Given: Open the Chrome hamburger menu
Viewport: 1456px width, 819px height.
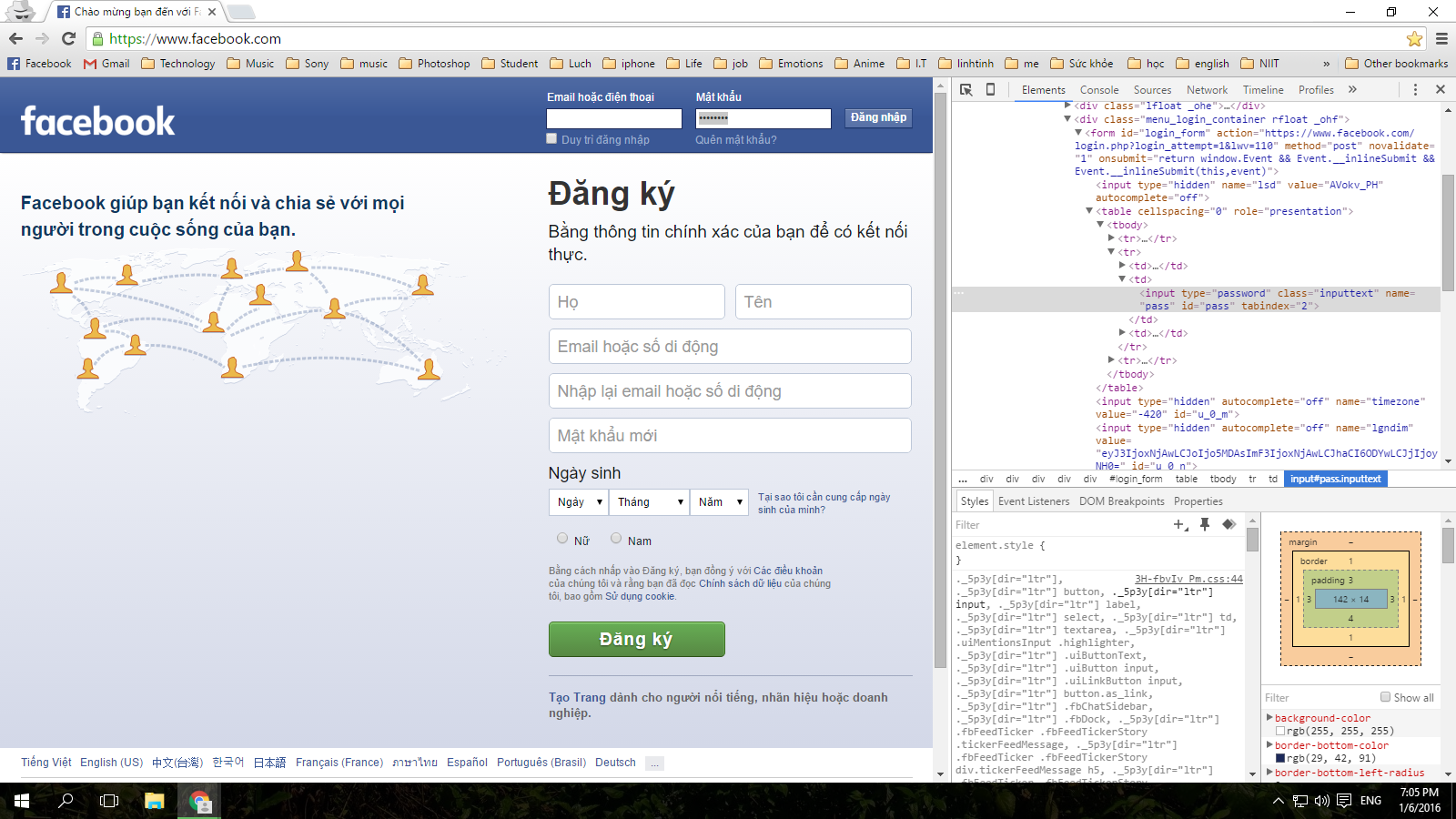Looking at the screenshot, I should click(1441, 38).
